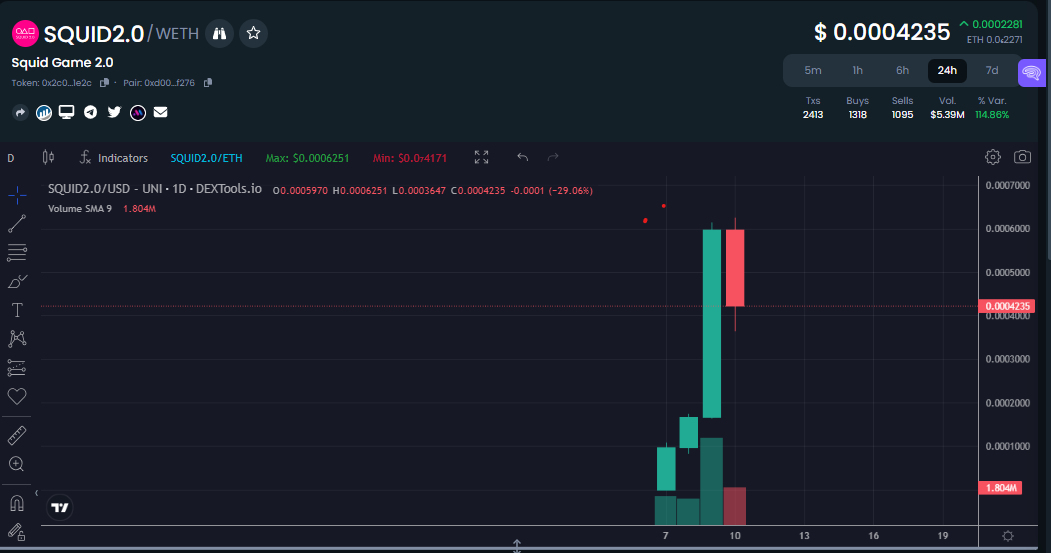1051x553 pixels.
Task: Select the horizontal lines Fibonacci tool
Action: [17, 253]
